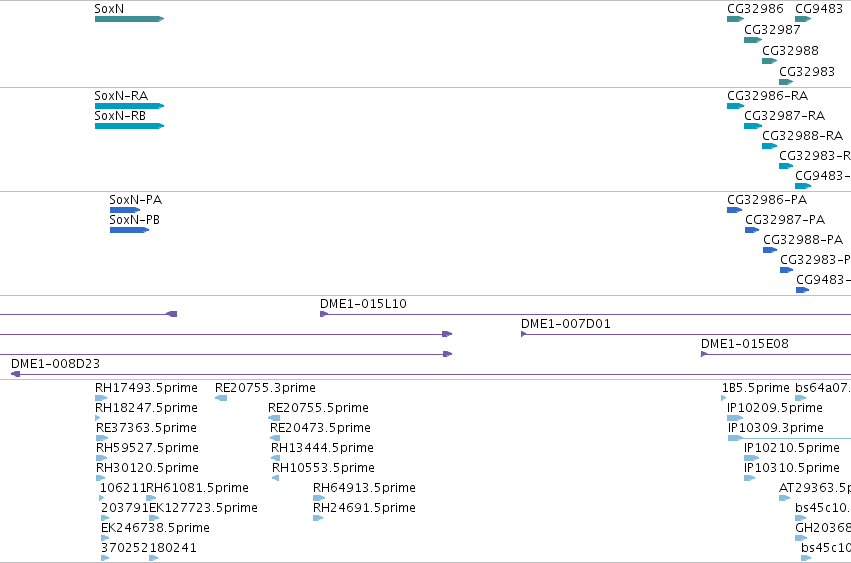Select the DME1-015E08 start marker
The height and width of the screenshot is (563, 851).
704,354
